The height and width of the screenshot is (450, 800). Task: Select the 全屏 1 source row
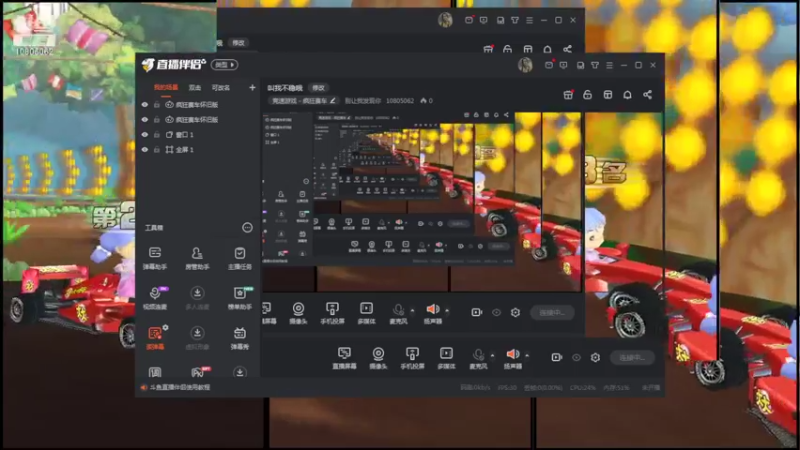coord(199,149)
